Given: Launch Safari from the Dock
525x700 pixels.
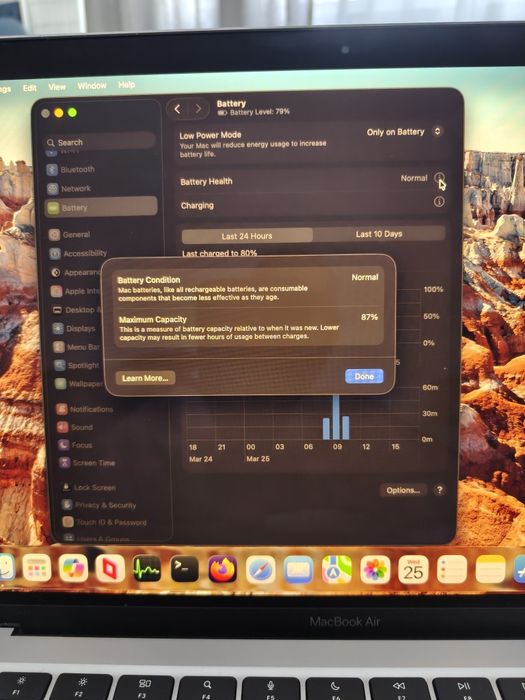Looking at the screenshot, I should pos(261,569).
